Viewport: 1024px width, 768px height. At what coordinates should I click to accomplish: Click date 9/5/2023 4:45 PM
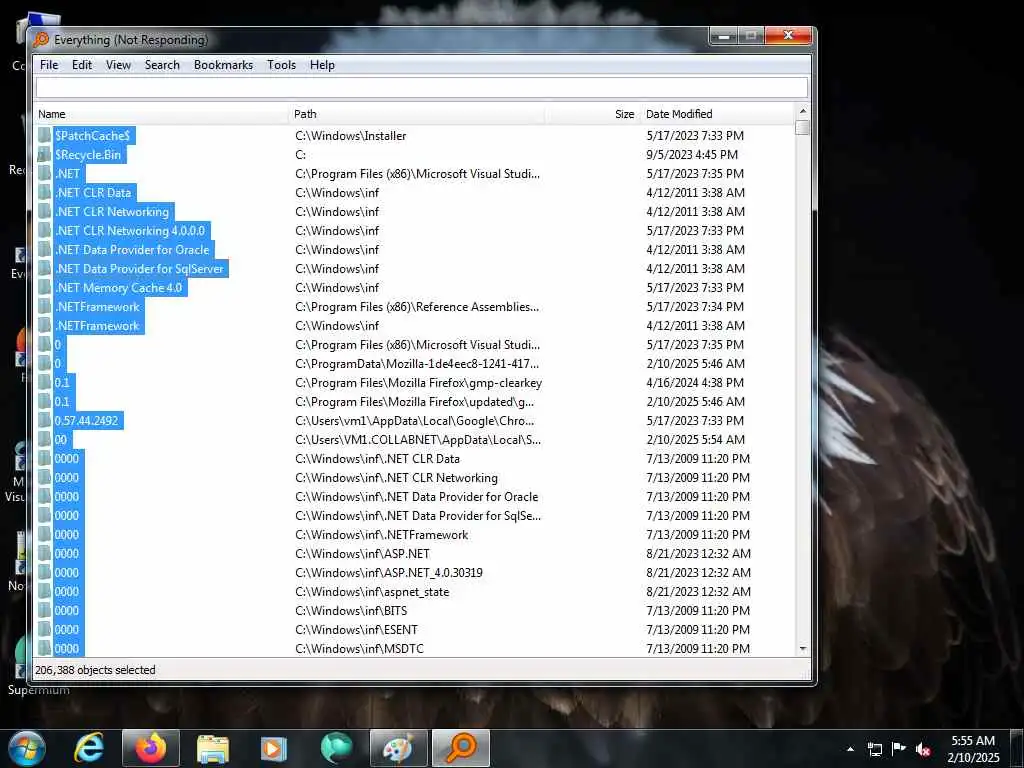pyautogui.click(x=692, y=155)
